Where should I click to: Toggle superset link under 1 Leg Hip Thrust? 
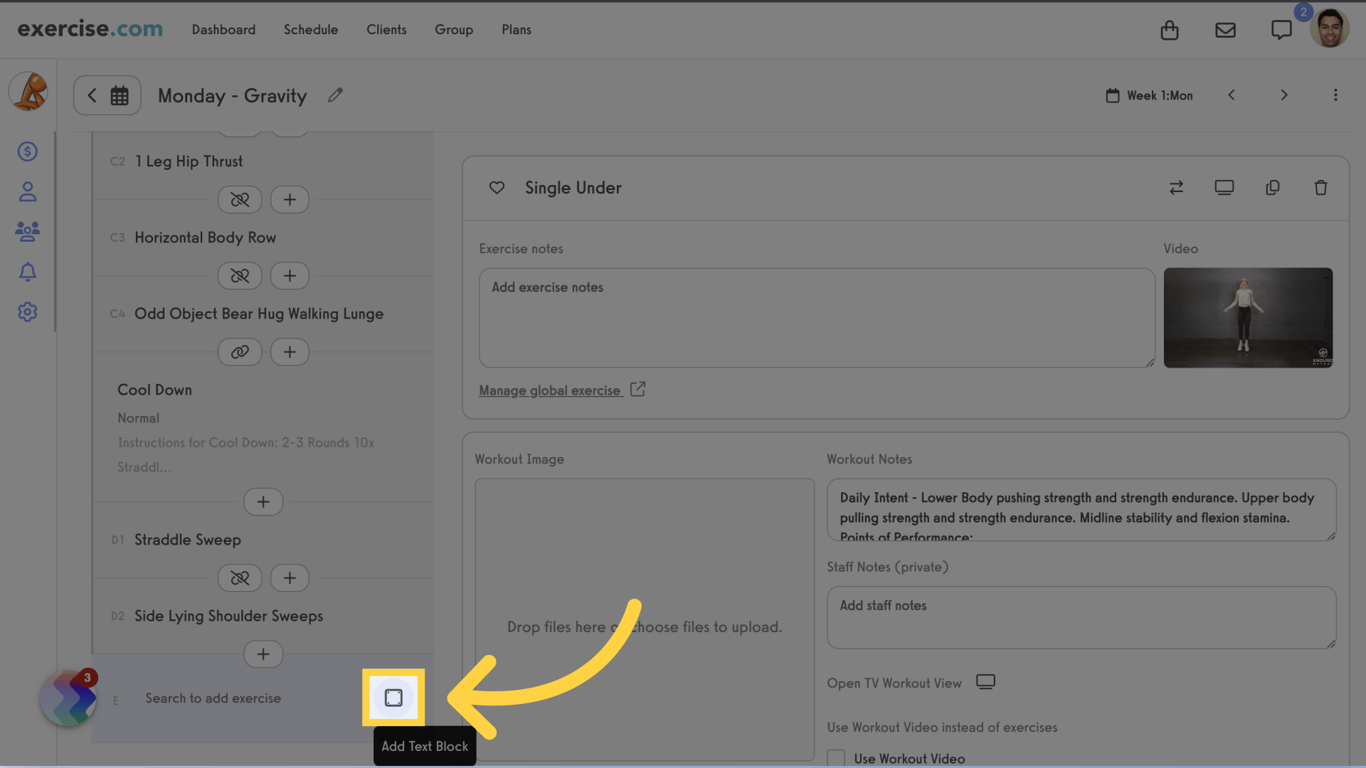tap(240, 200)
